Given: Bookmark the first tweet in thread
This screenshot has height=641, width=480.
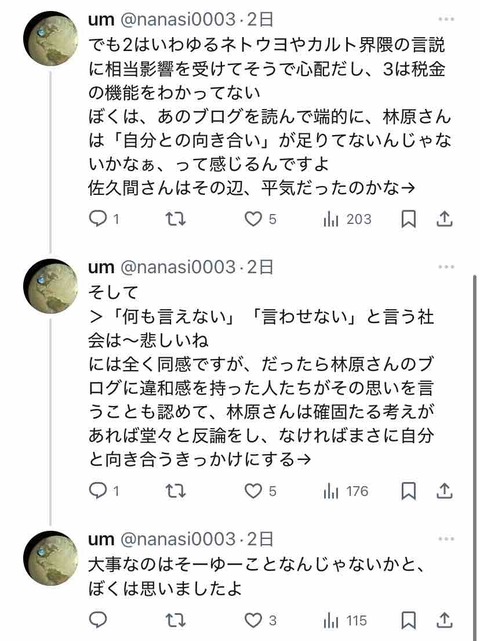Looking at the screenshot, I should pos(408,219).
